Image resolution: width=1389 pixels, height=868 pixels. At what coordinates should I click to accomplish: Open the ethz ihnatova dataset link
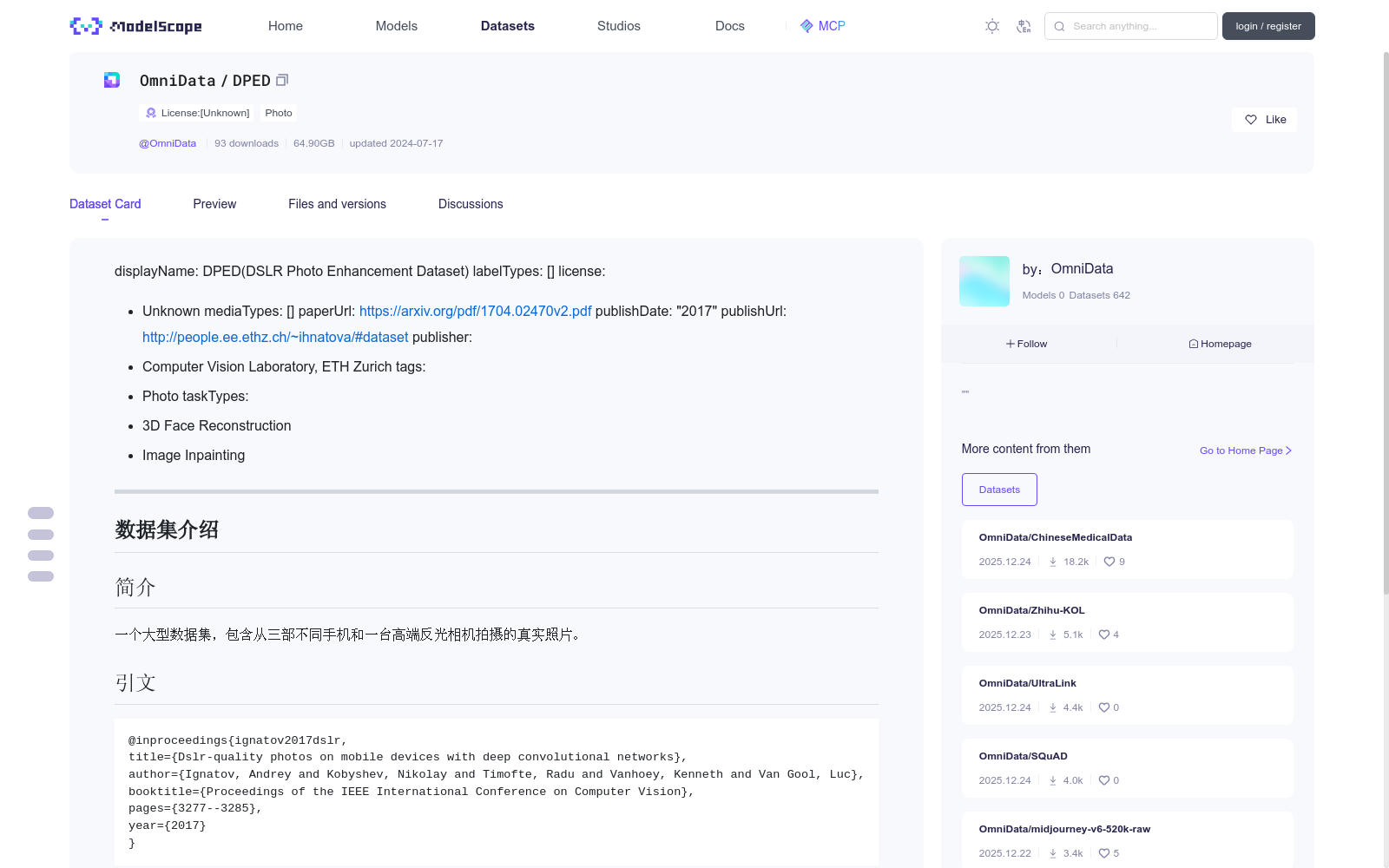[x=275, y=337]
